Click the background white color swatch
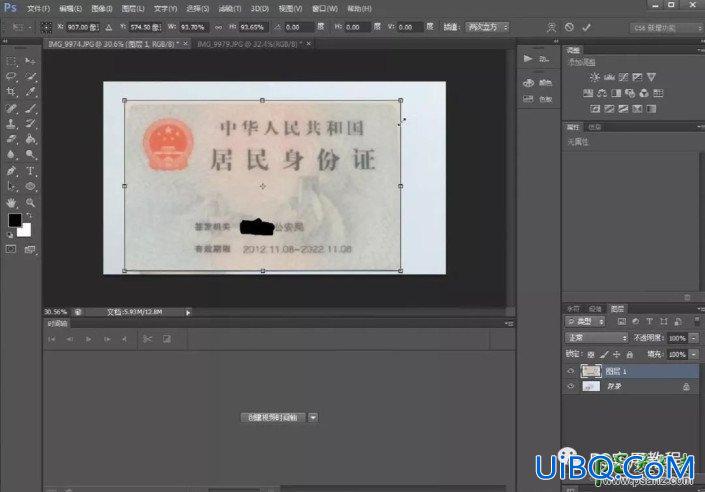 click(x=25, y=230)
